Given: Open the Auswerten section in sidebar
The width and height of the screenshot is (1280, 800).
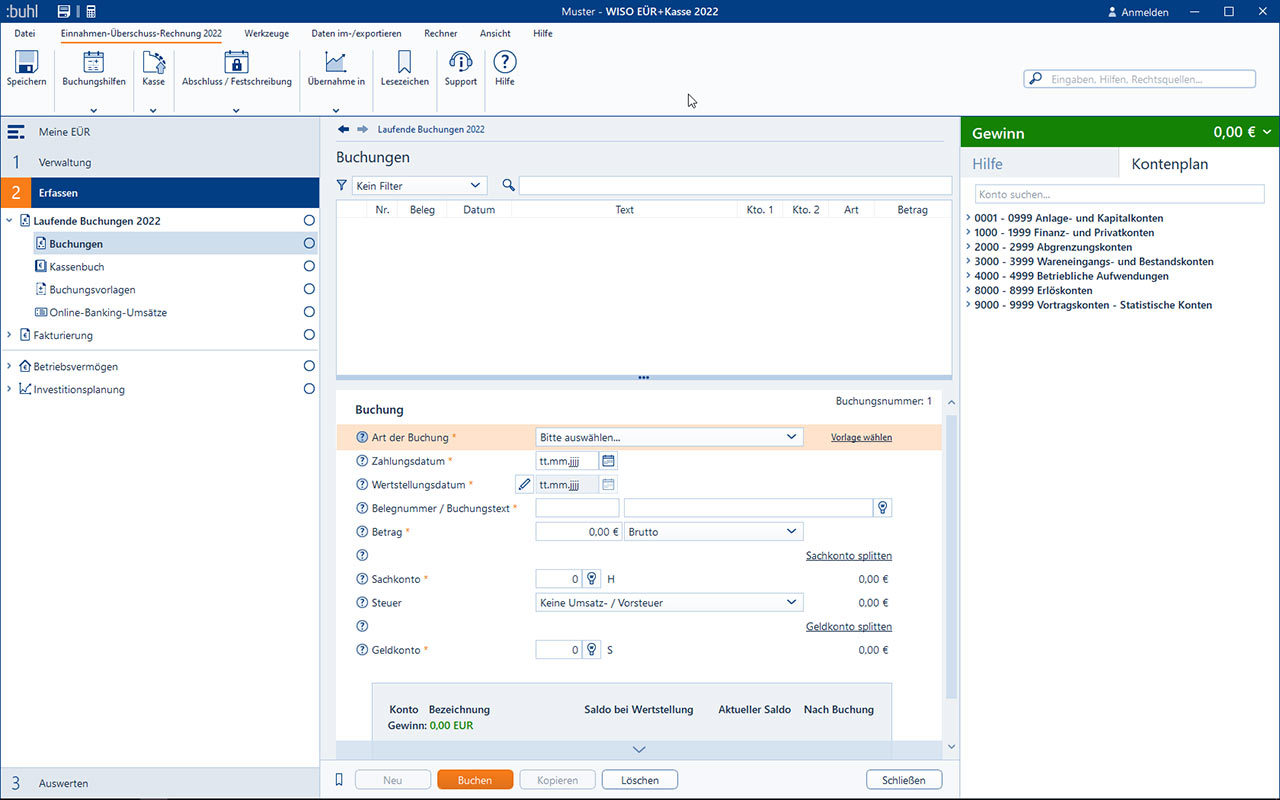Looking at the screenshot, I should tap(160, 783).
